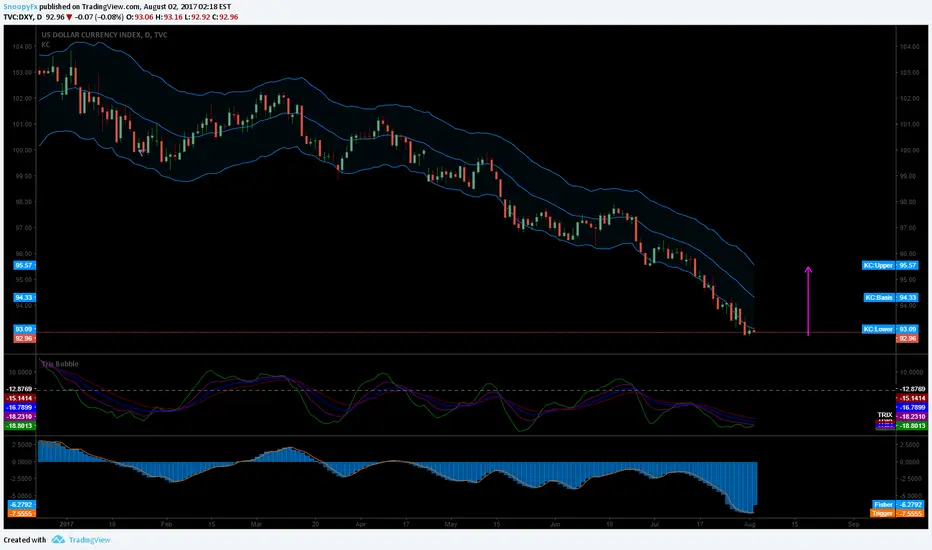This screenshot has width=932, height=550.
Task: Click 104.00 on the right price scale
Action: coord(909,46)
